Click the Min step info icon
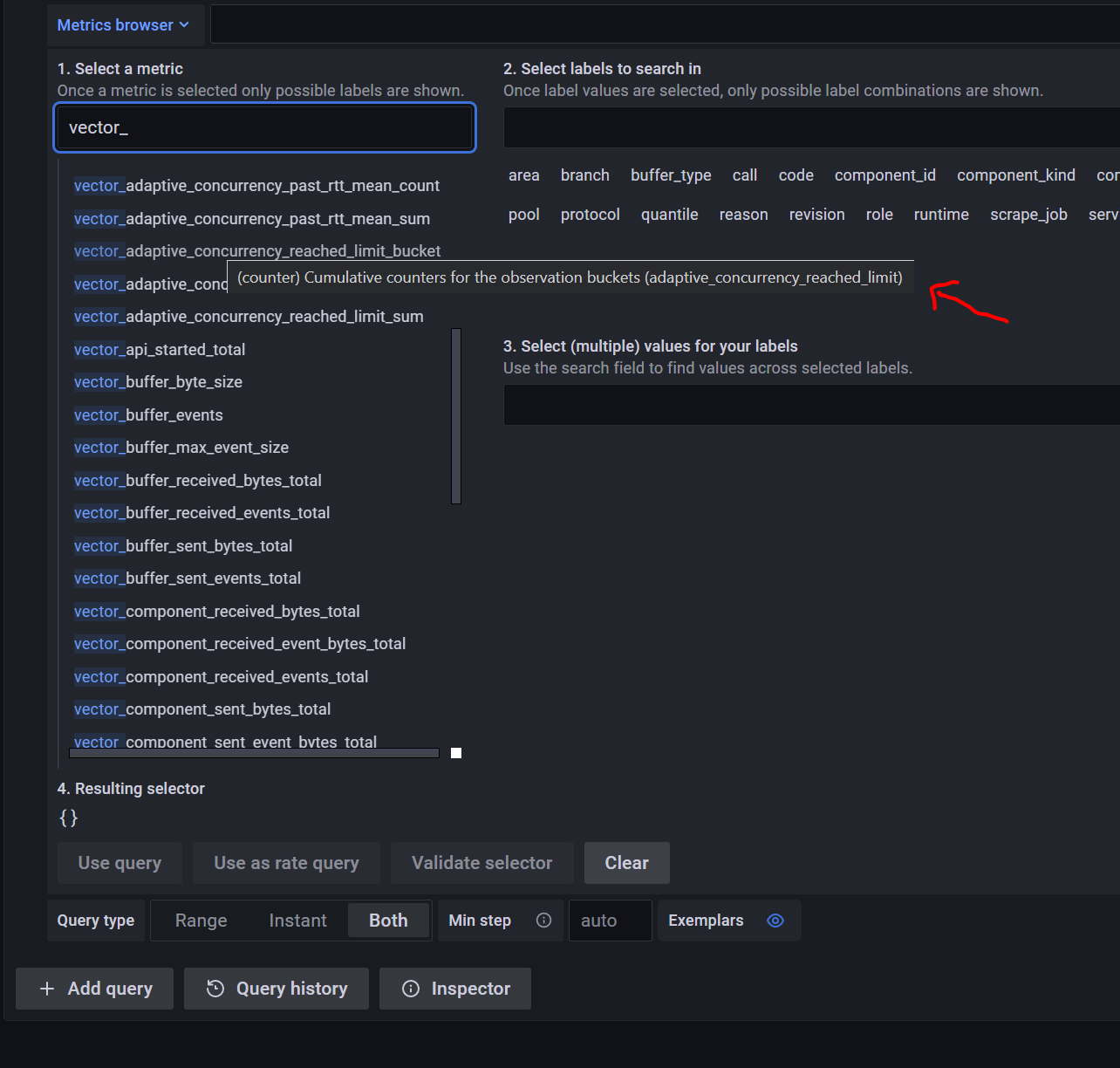Screen dimensions: 1120x1068 [x=543, y=921]
